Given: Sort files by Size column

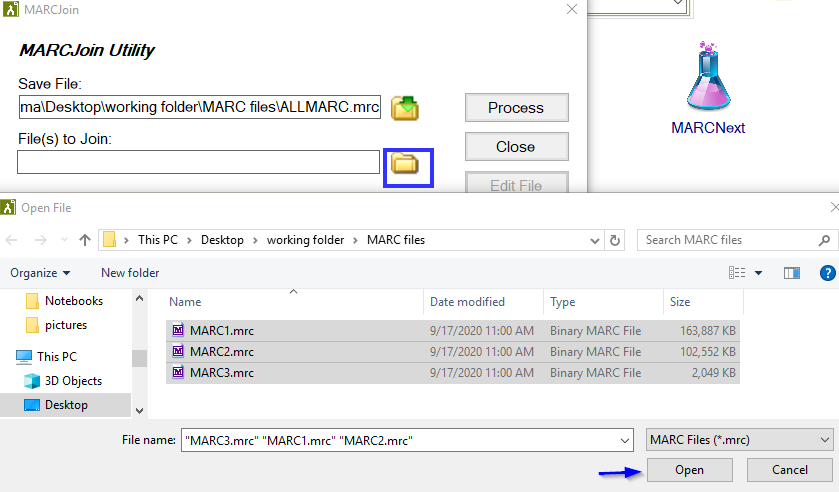Looking at the screenshot, I should click(680, 302).
